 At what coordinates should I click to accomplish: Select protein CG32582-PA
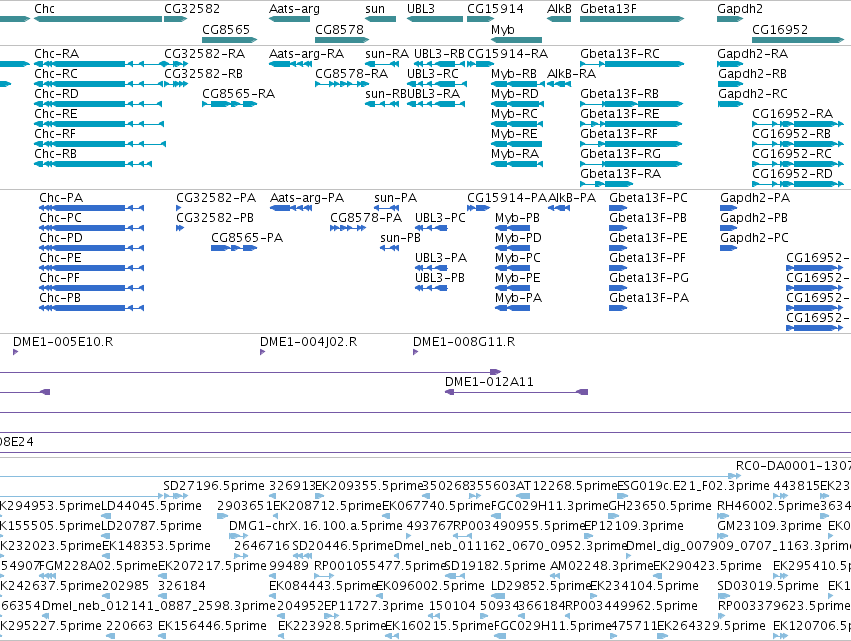[179, 208]
